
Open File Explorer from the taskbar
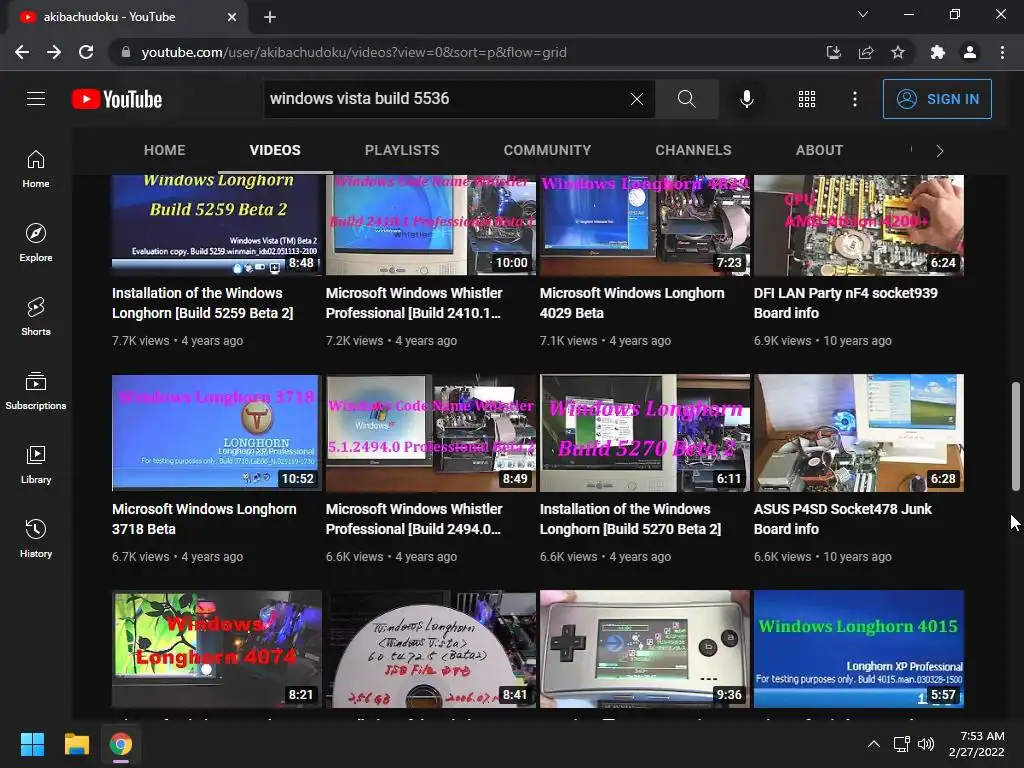tap(76, 744)
